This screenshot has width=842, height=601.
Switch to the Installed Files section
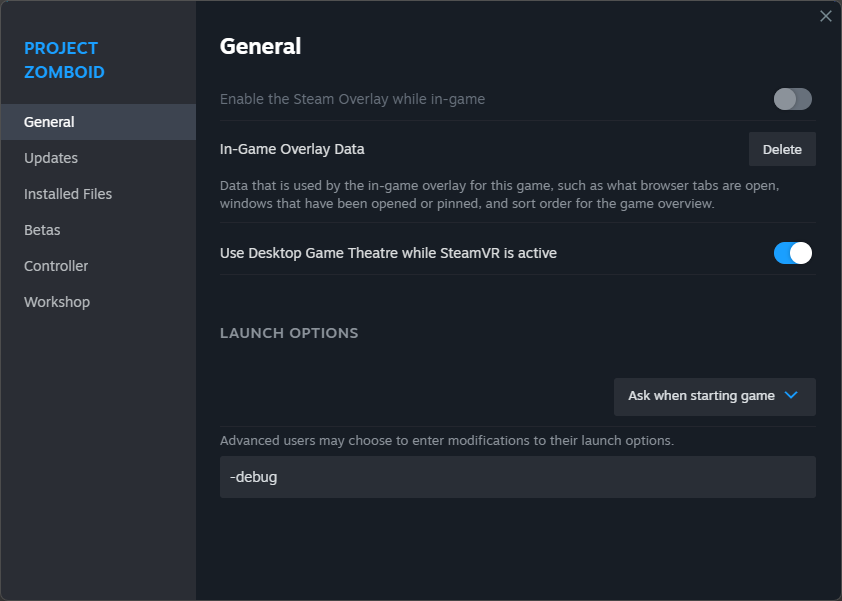point(68,194)
